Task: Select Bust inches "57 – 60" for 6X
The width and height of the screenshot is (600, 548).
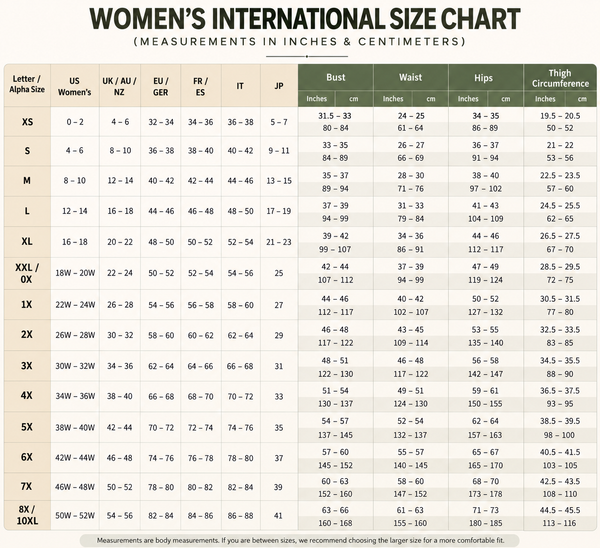Action: click(335, 452)
